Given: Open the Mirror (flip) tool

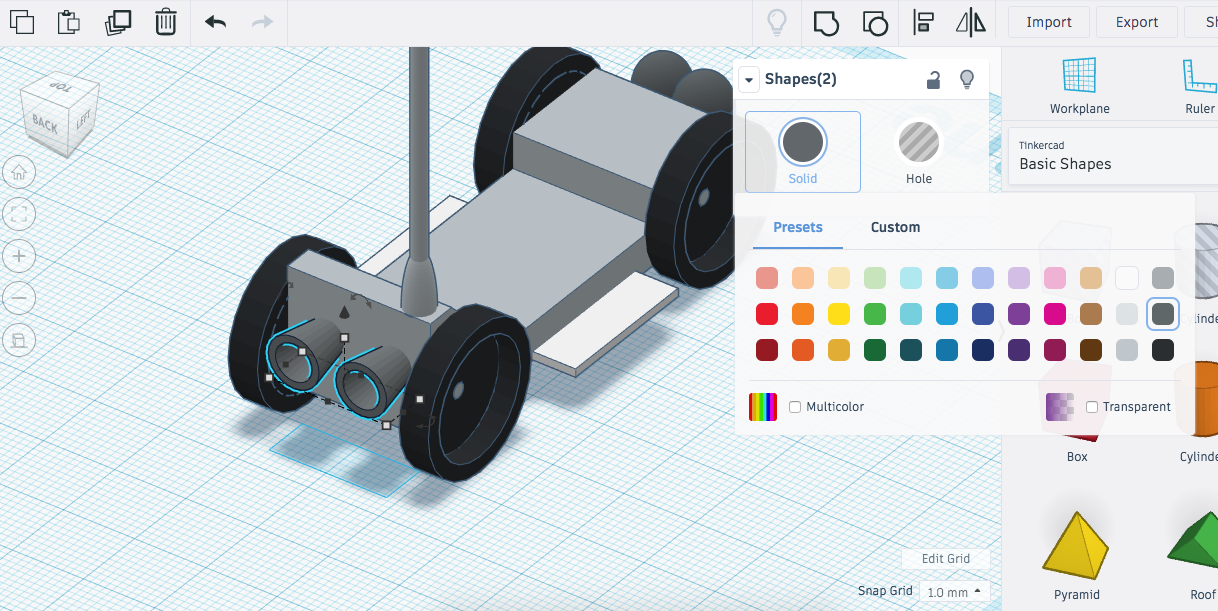Looking at the screenshot, I should click(x=970, y=22).
